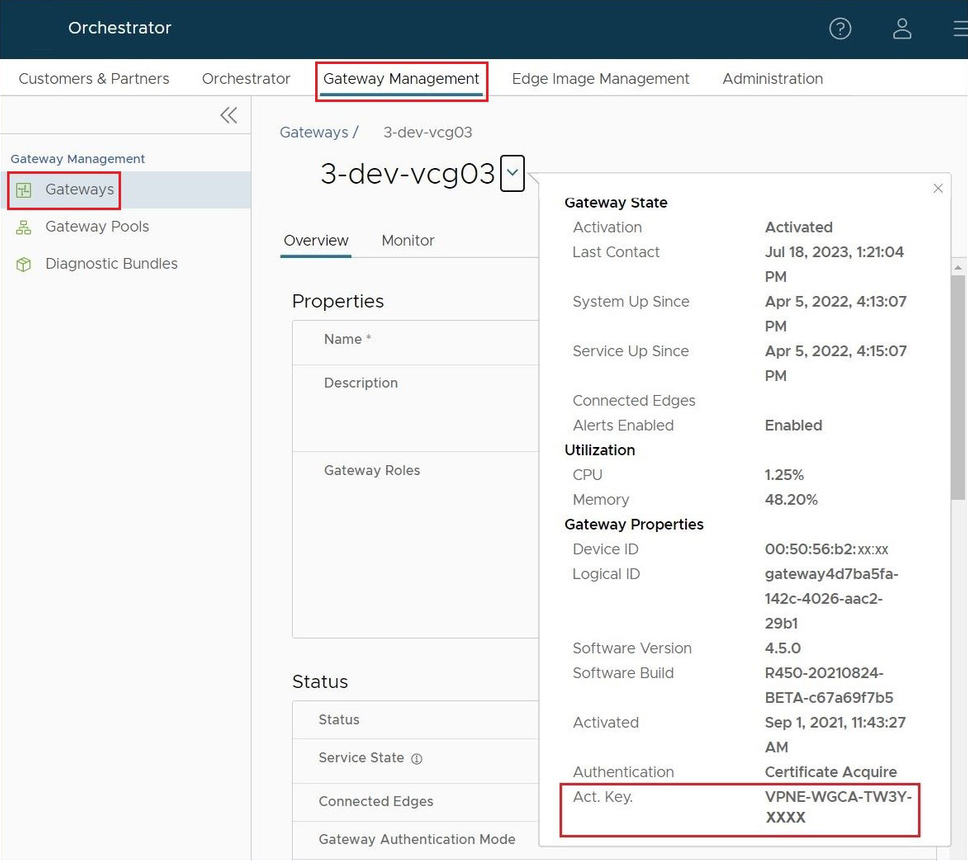
Task: Click the Gateways sidebar icon
Action: (x=24, y=190)
